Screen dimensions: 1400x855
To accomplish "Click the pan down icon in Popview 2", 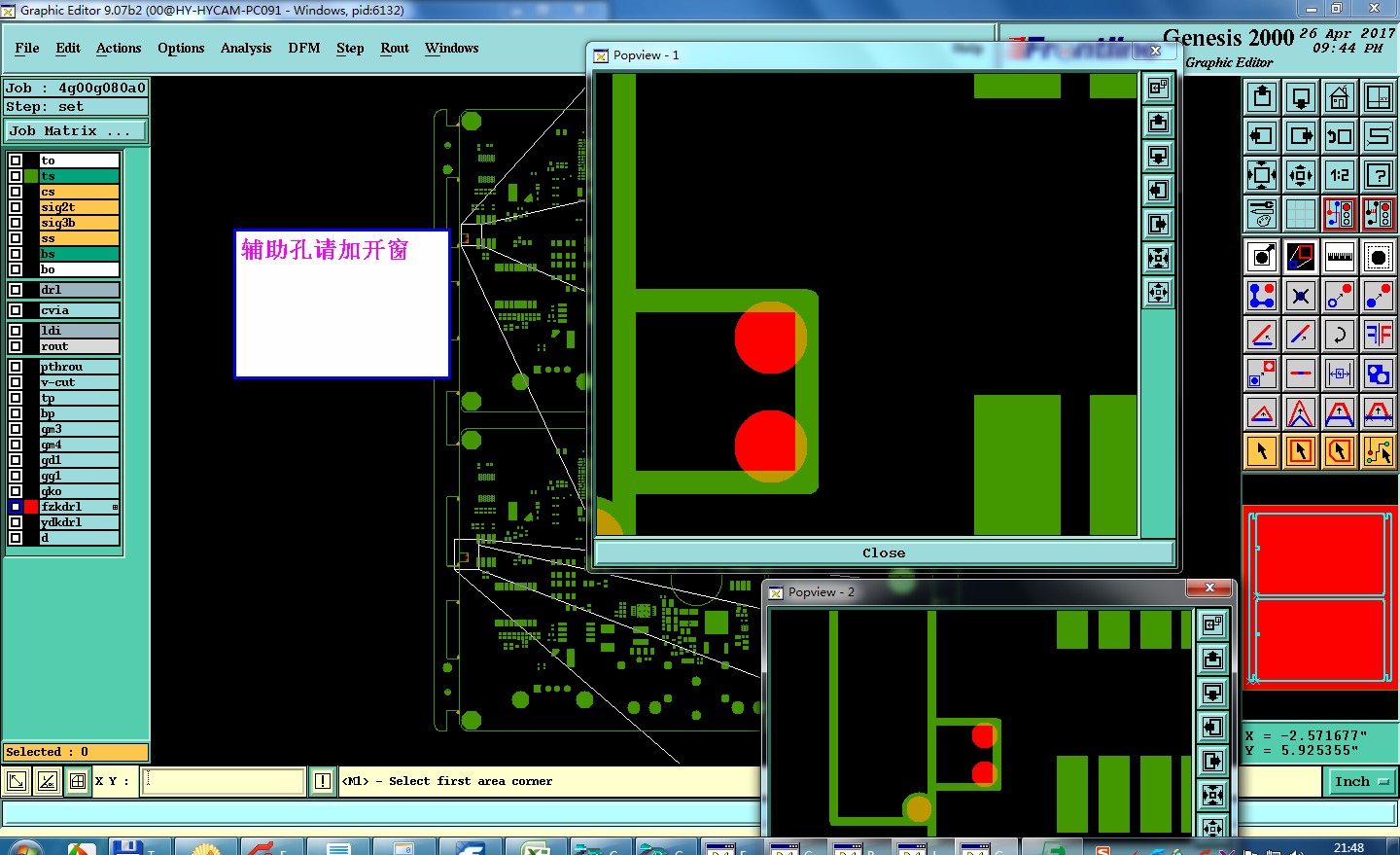I will [1212, 693].
